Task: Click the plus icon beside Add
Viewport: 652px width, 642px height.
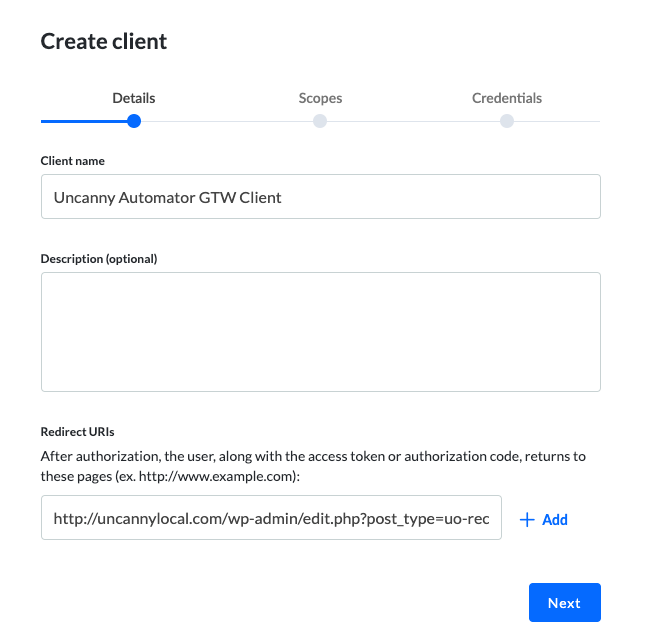Action: click(x=527, y=520)
